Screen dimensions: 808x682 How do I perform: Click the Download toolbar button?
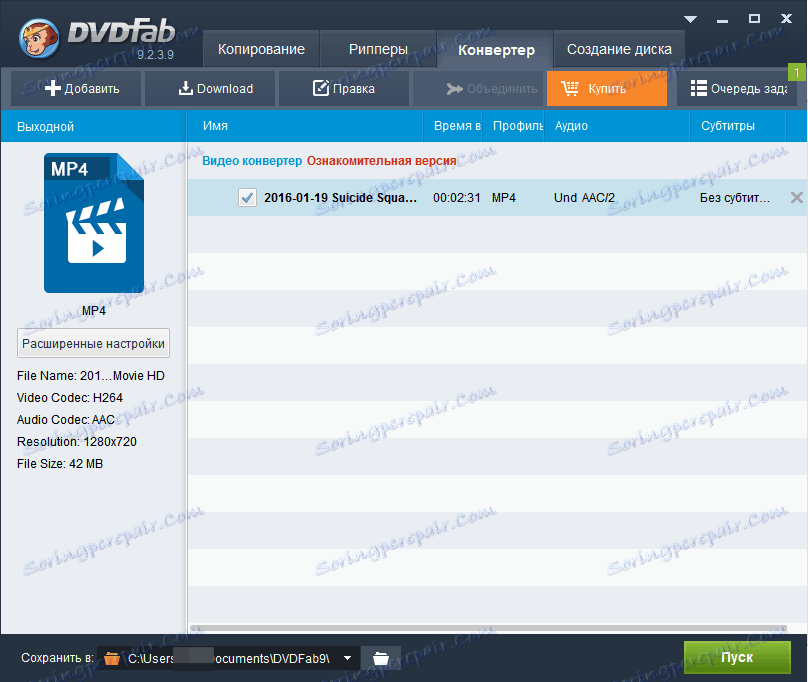pos(210,89)
